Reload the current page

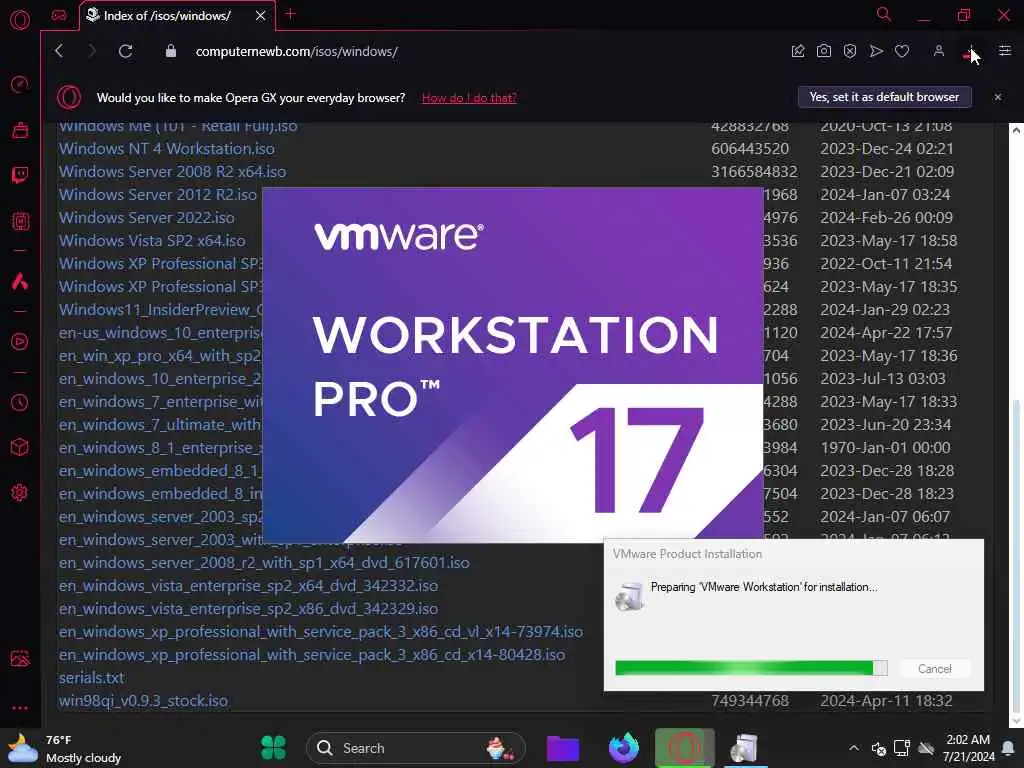pyautogui.click(x=125, y=51)
